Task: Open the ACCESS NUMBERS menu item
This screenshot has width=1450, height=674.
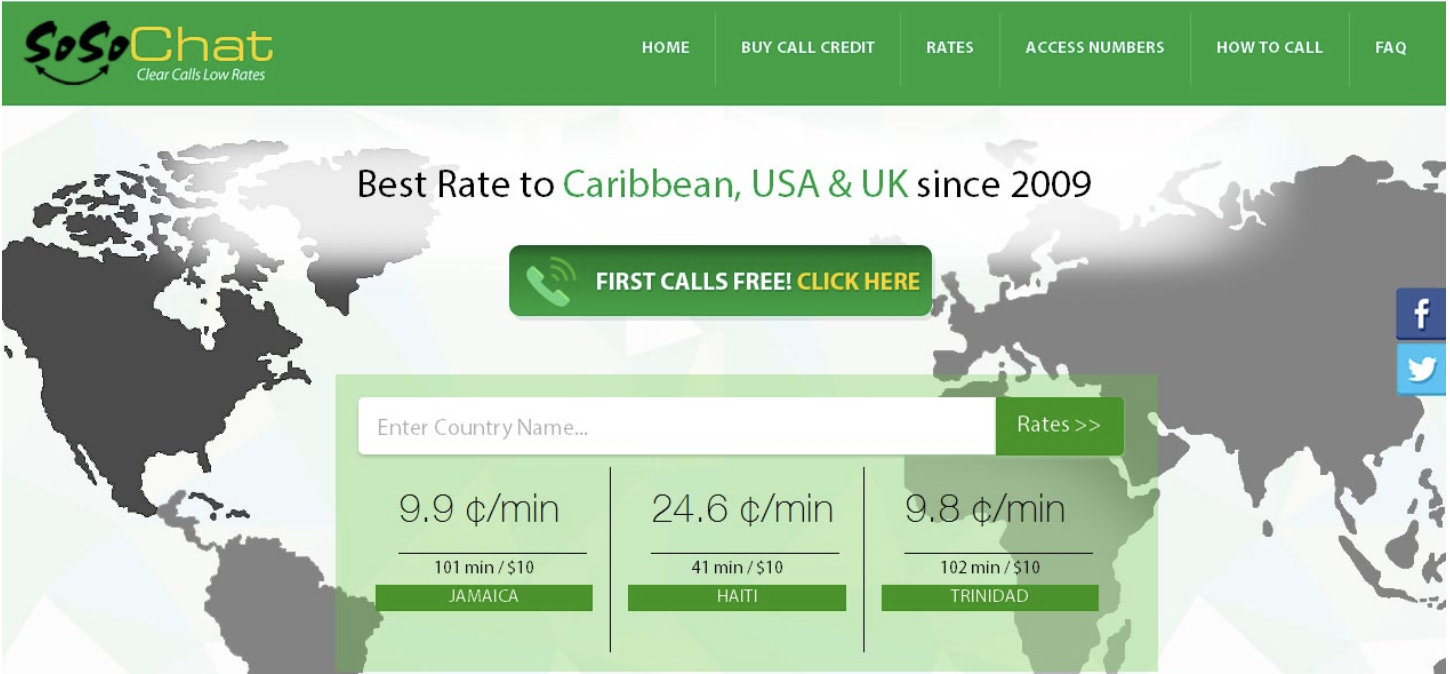Action: coord(1095,47)
